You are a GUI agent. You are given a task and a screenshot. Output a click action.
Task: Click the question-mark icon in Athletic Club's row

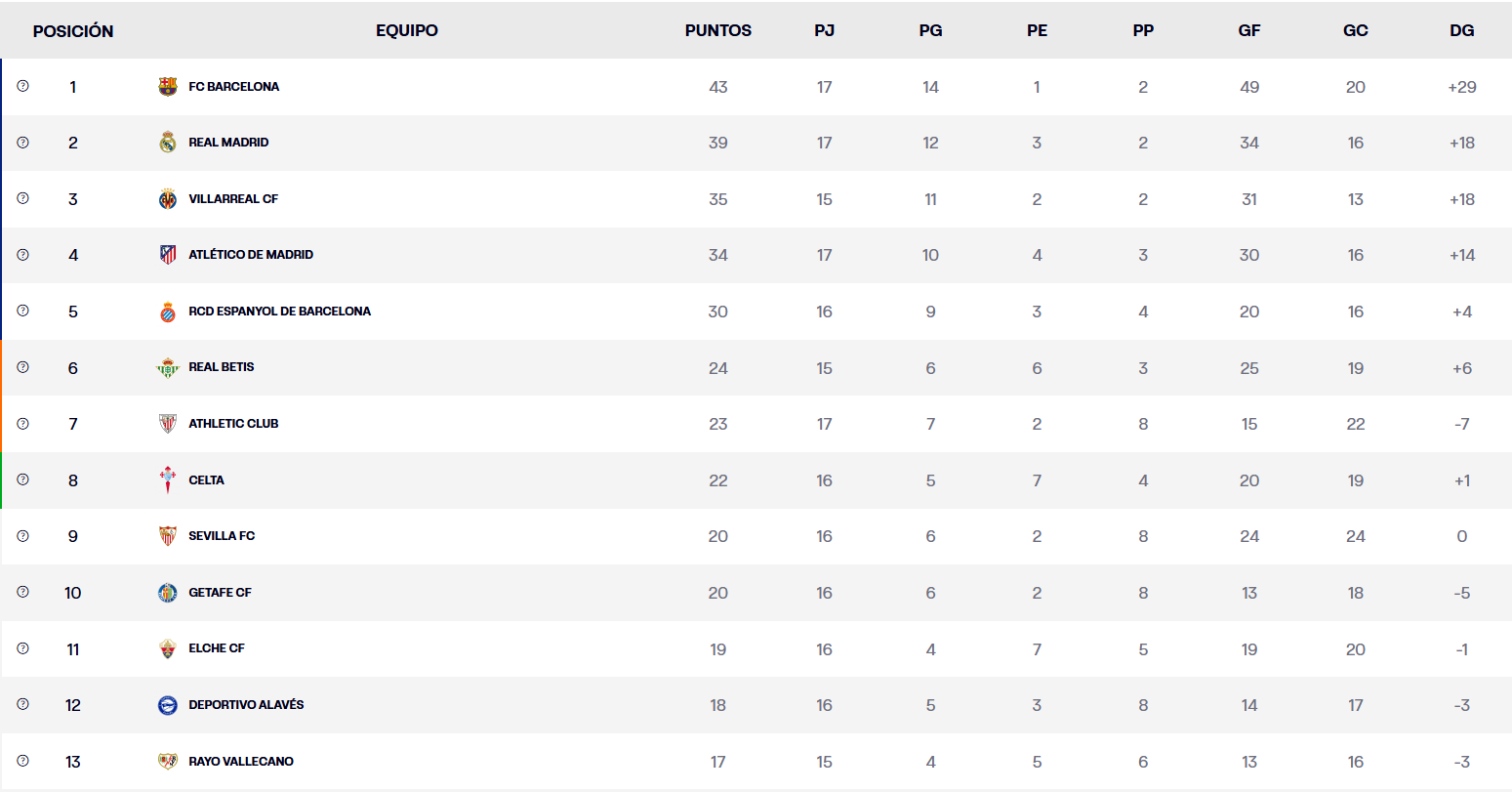pos(23,424)
